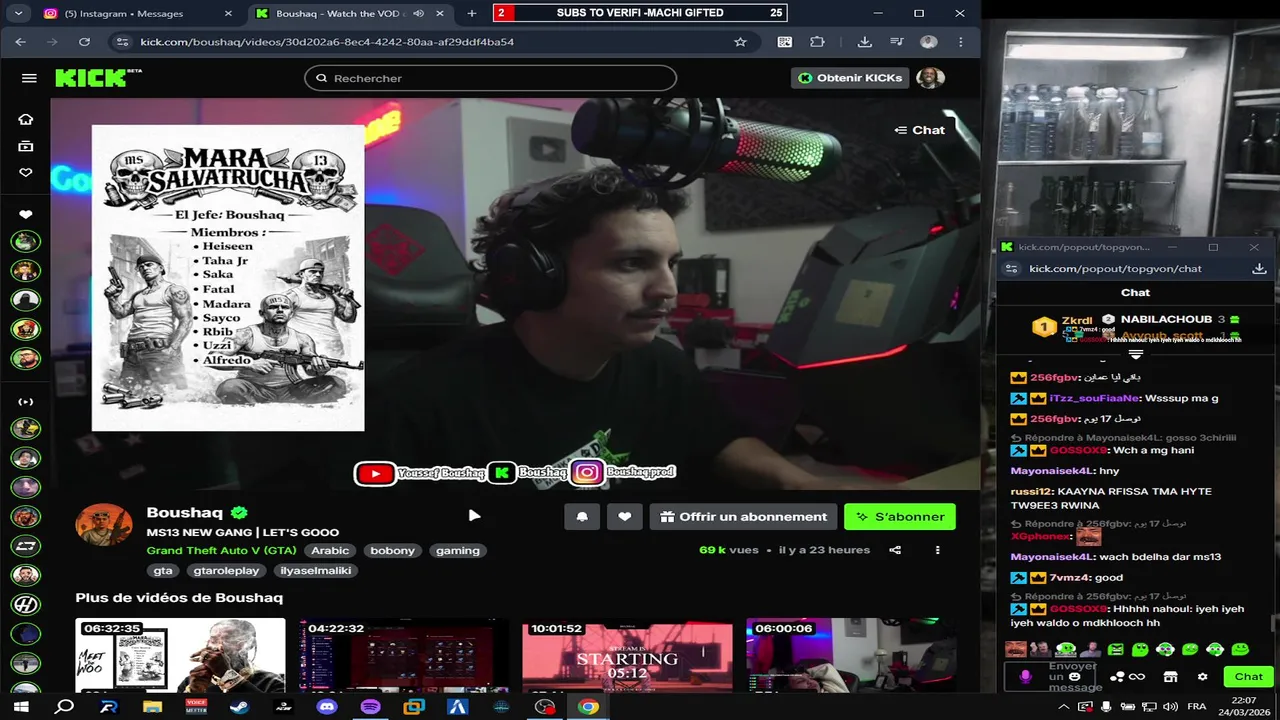Toggle Chat panel on video player
This screenshot has width=1280, height=720.
coord(919,130)
